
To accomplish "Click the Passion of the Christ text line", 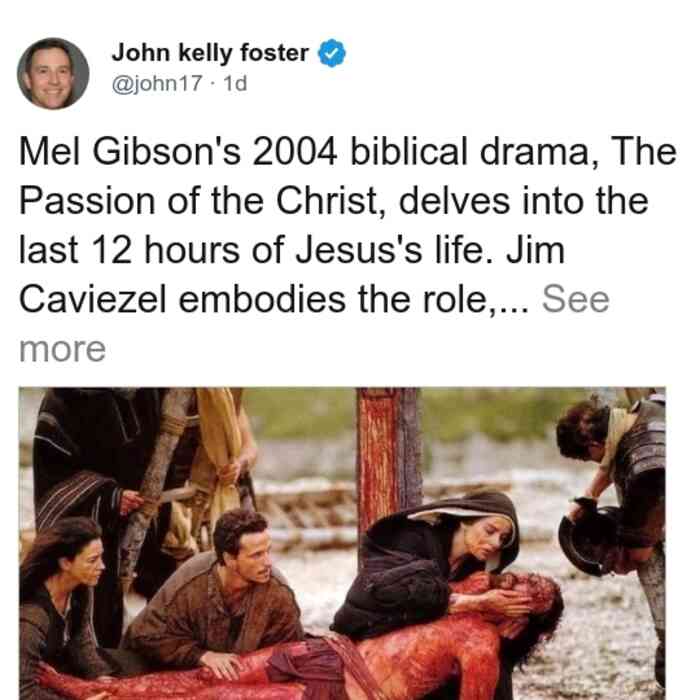I will pos(333,201).
